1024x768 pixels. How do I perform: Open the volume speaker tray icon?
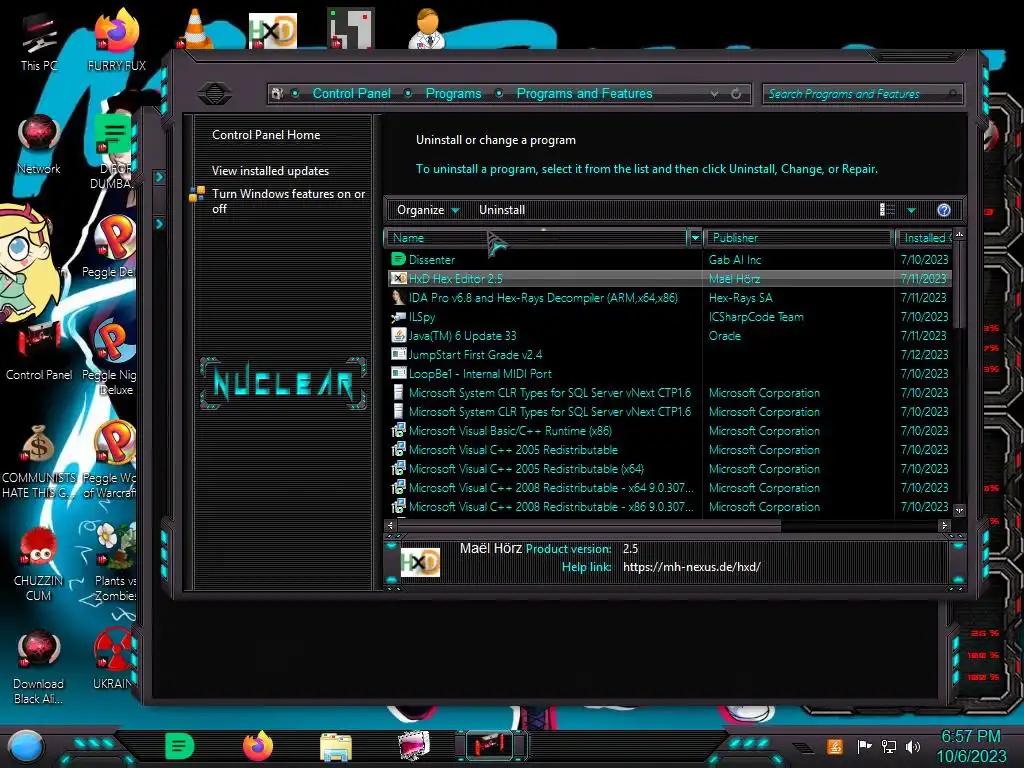click(913, 746)
